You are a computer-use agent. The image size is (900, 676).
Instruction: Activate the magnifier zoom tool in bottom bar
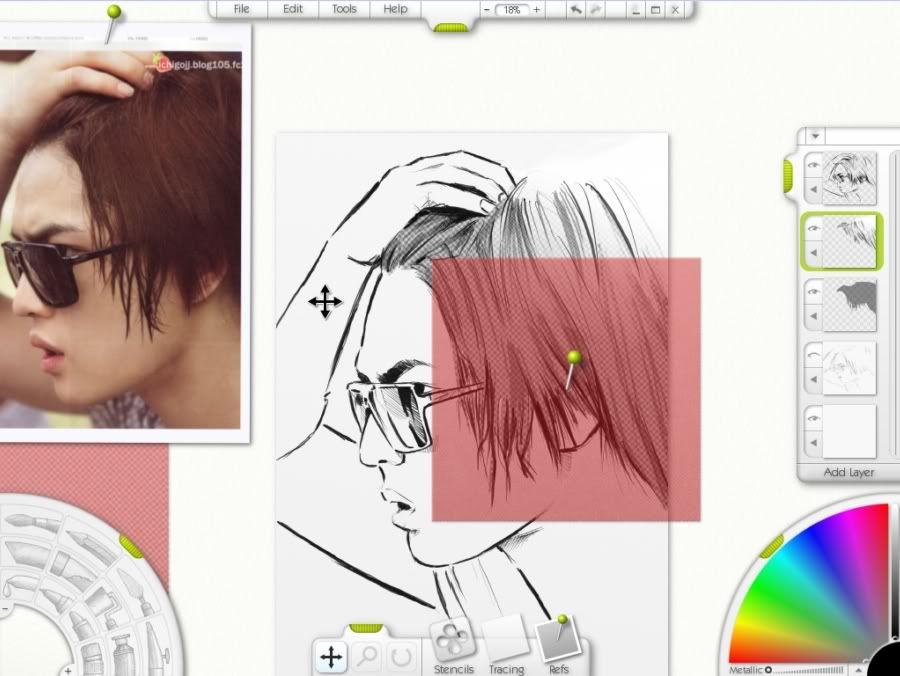click(367, 655)
